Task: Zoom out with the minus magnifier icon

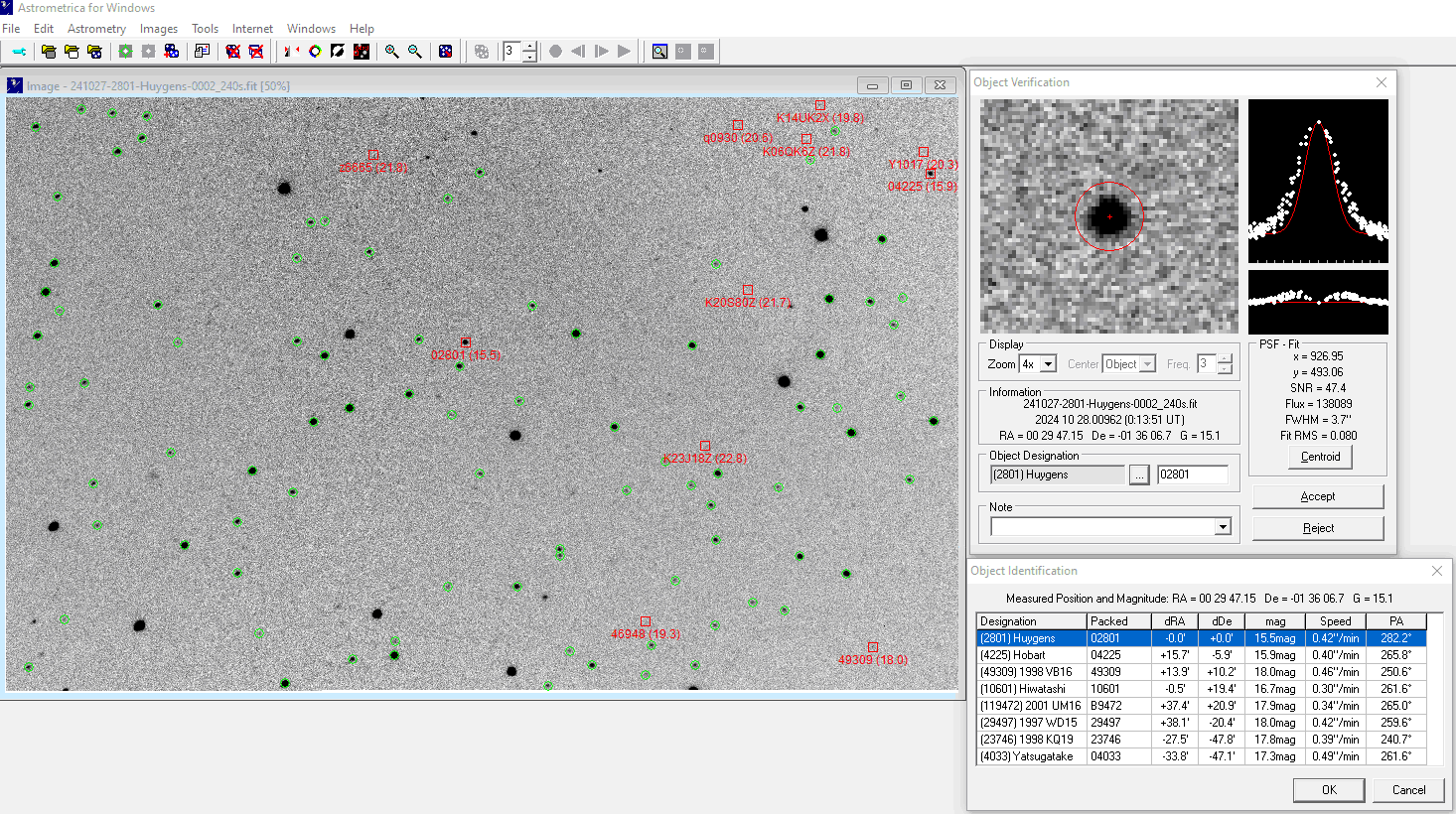Action: pyautogui.click(x=415, y=52)
